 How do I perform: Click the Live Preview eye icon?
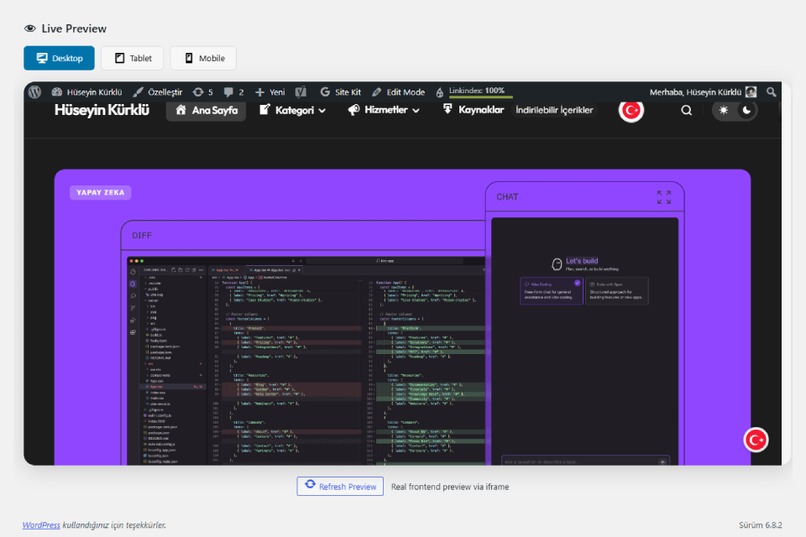30,29
